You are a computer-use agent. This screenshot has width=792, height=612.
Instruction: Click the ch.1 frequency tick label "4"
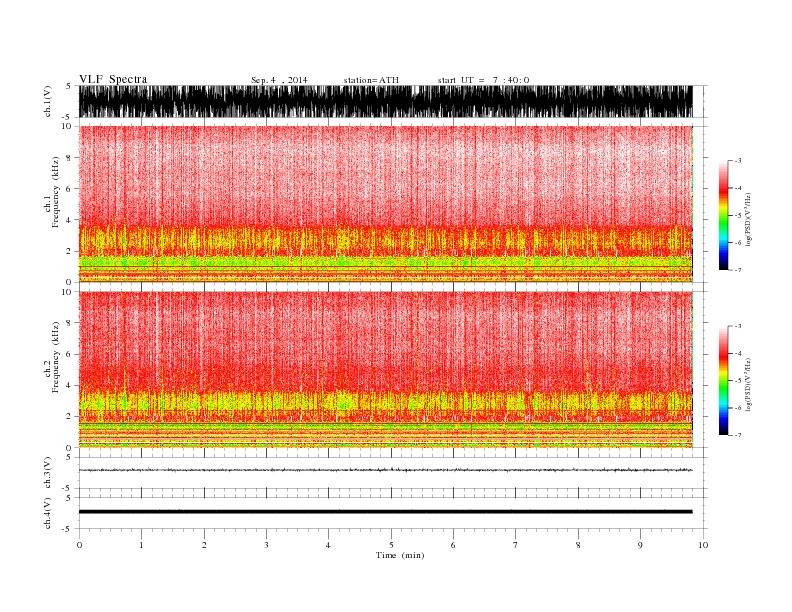coord(69,220)
